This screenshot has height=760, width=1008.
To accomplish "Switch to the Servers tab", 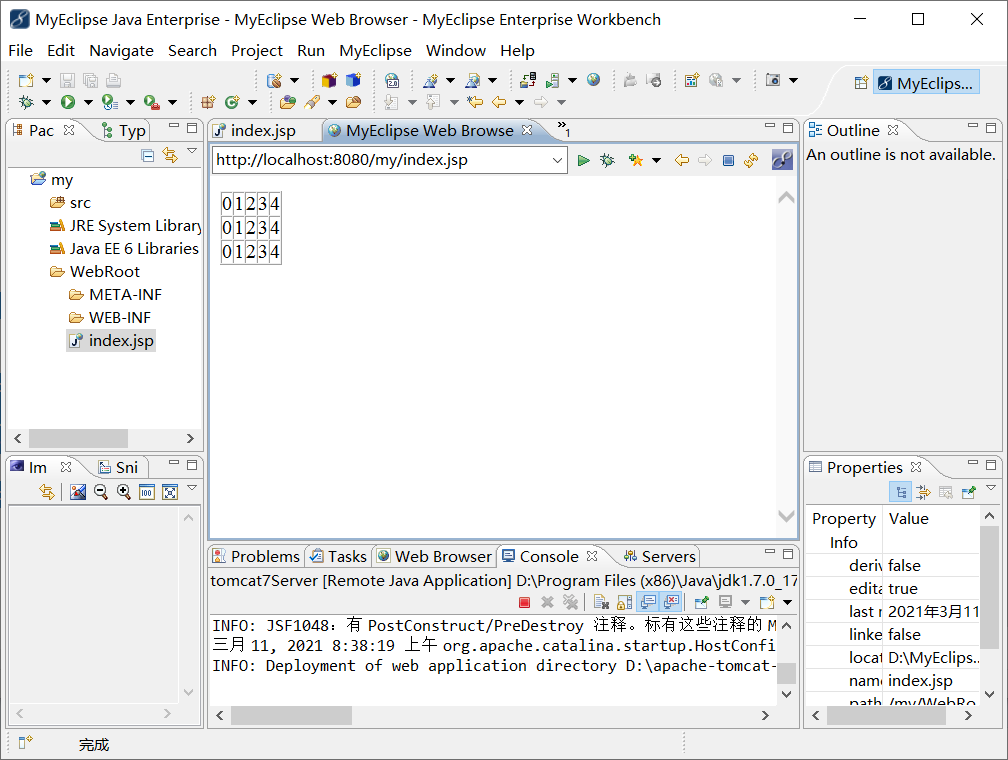I will (660, 556).
